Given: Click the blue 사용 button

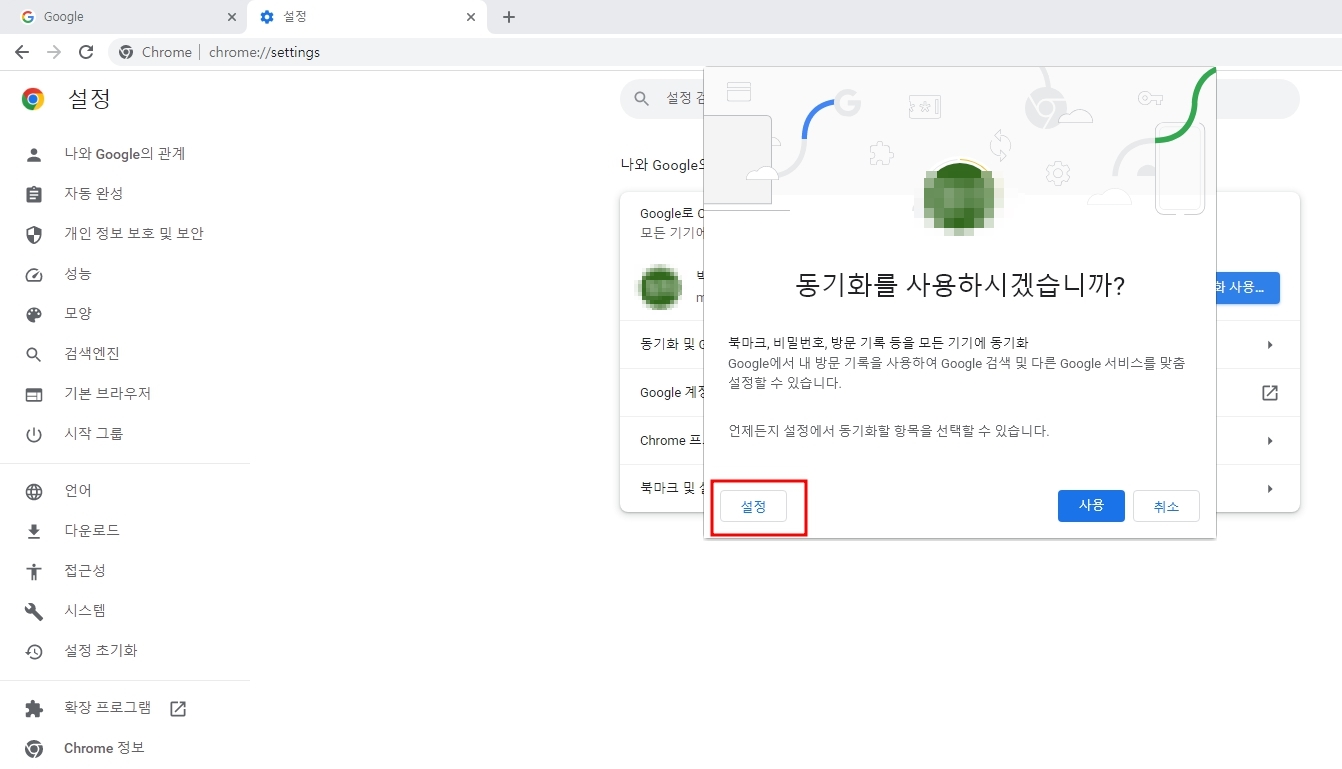Looking at the screenshot, I should click(x=1091, y=506).
